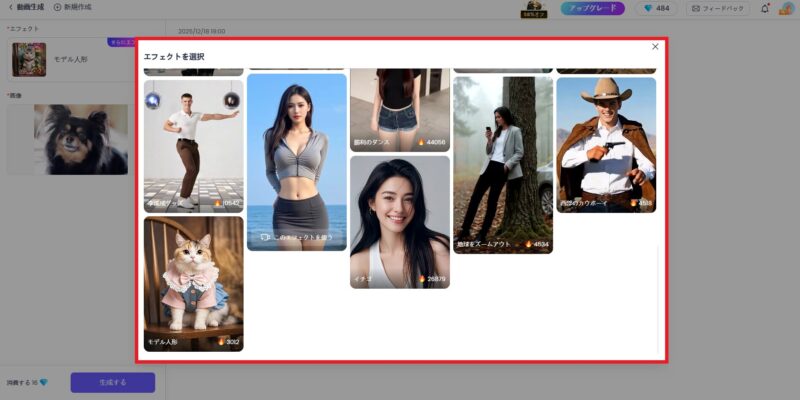Click the 動画生成 page title
The width and height of the screenshot is (800, 400).
pos(32,7)
